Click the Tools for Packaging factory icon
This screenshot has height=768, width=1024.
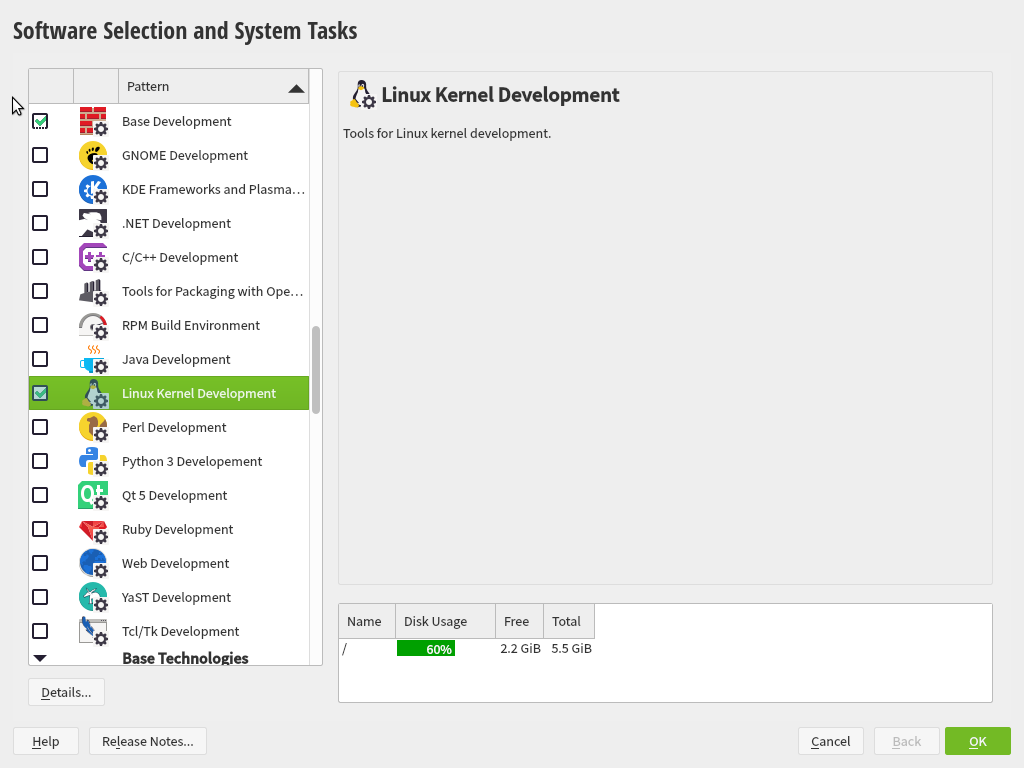93,291
